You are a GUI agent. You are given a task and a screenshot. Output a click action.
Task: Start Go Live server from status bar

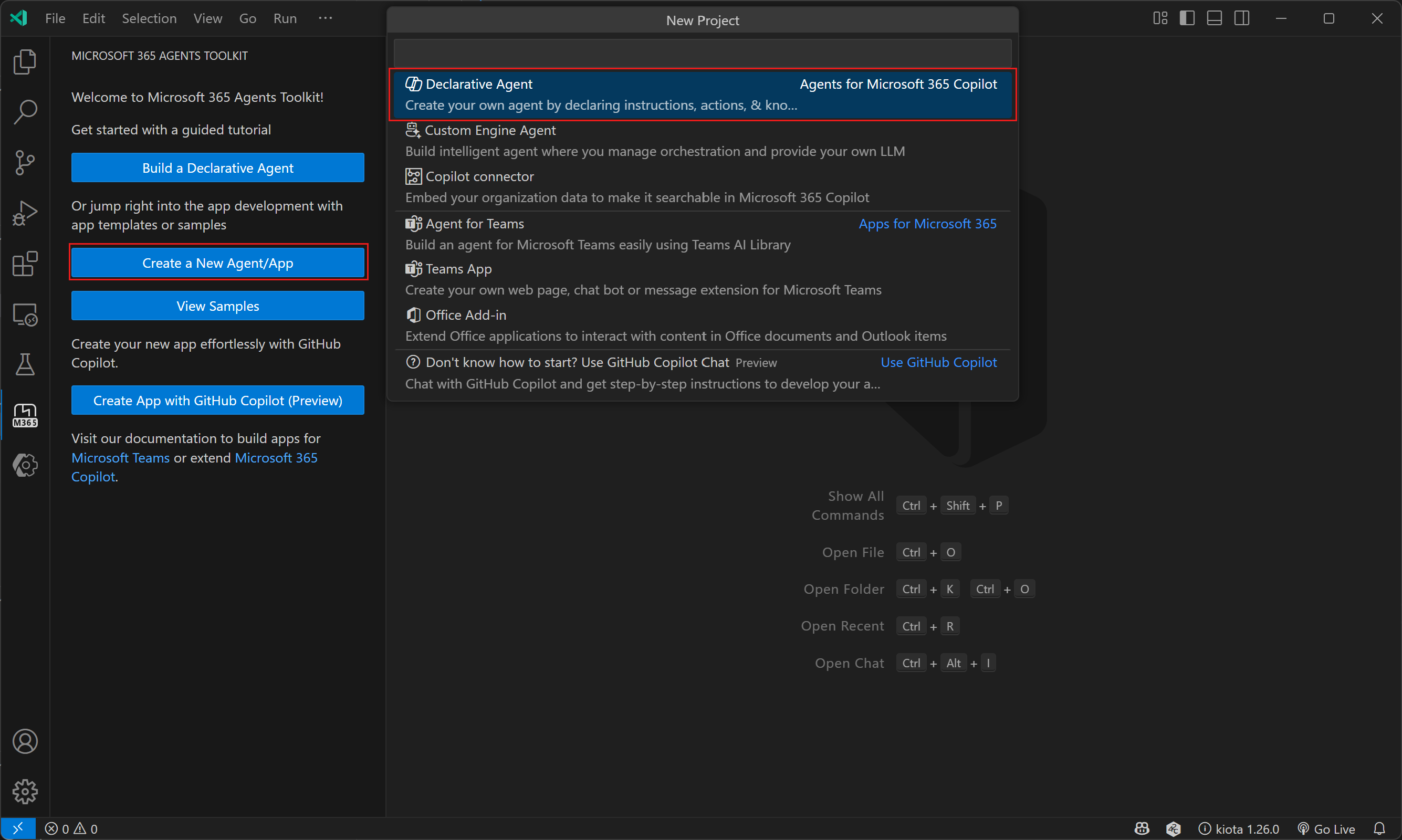(x=1326, y=828)
